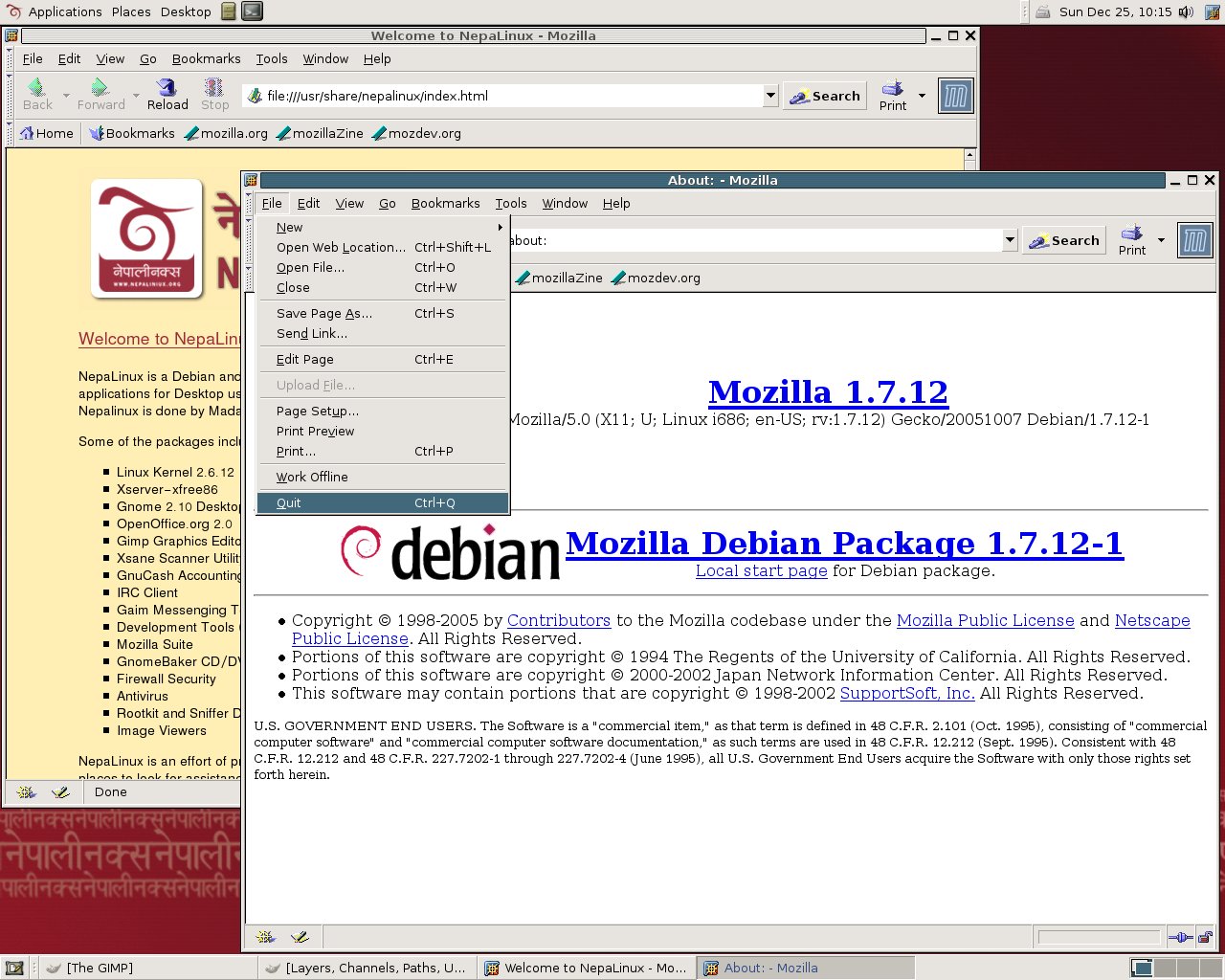This screenshot has height=980, width=1225.
Task: Click the Mozilla throbber logo in the NepaLinux window
Action: pyautogui.click(x=955, y=96)
